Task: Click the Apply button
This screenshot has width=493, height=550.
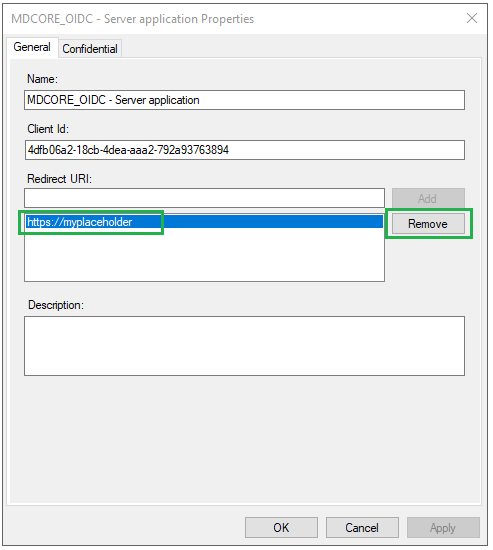Action: pos(443,528)
